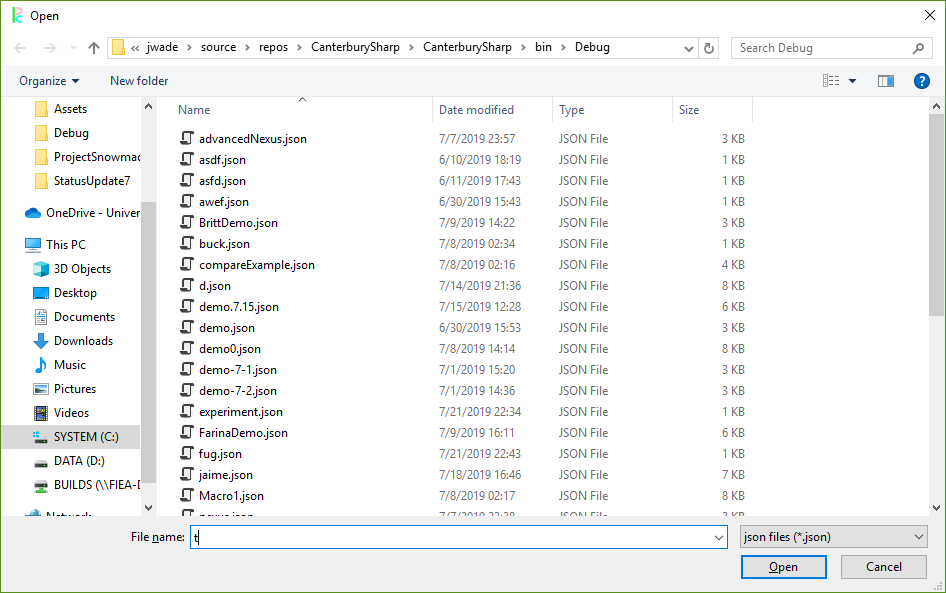The width and height of the screenshot is (946, 593).
Task: Open the File name history dropdown
Action: (x=719, y=537)
